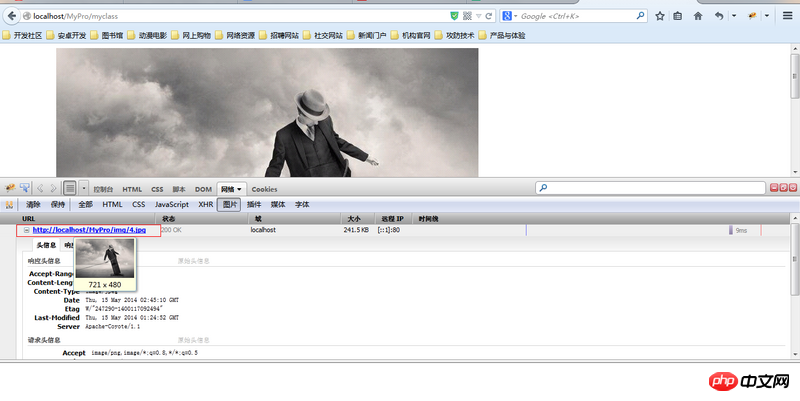Reload the page with the refresh icon
800x401 pixels.
point(489,16)
